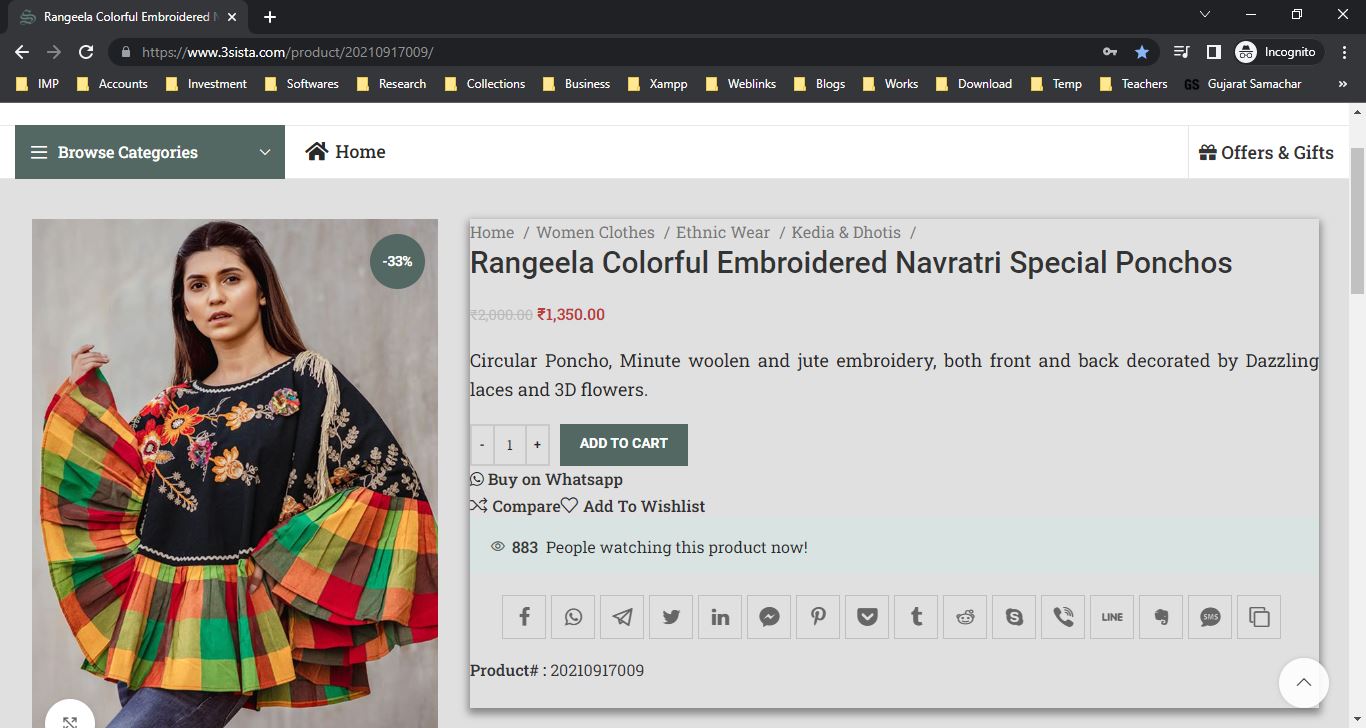Open Weblinks bookmark folder
The image size is (1366, 728).
tap(740, 84)
